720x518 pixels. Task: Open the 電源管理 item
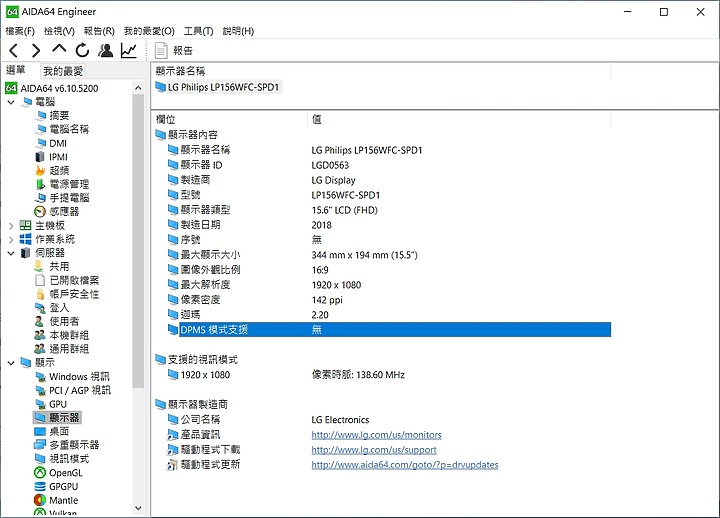click(62, 184)
